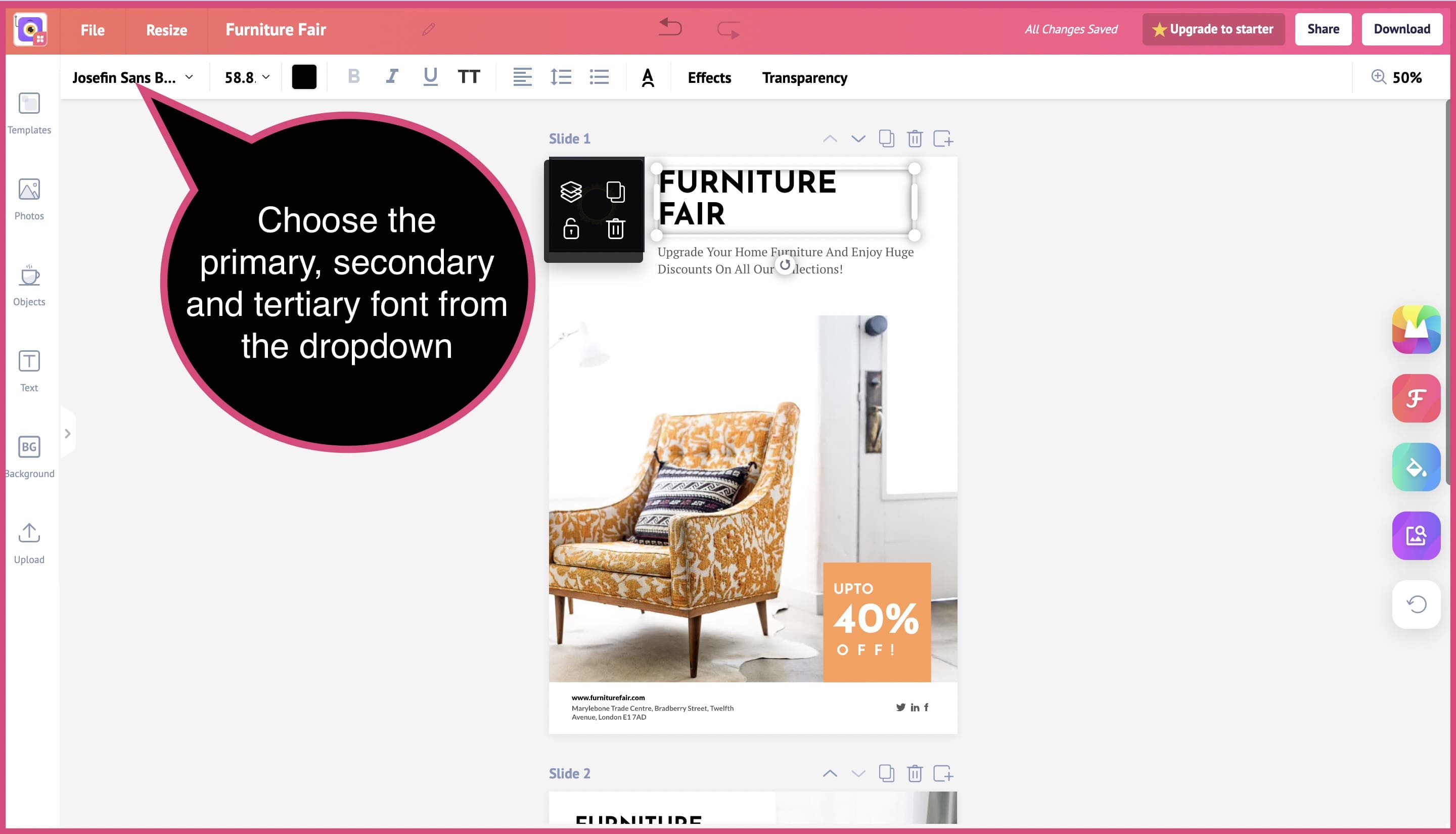The width and height of the screenshot is (1456, 834).
Task: Click the bulleted list icon
Action: (598, 77)
